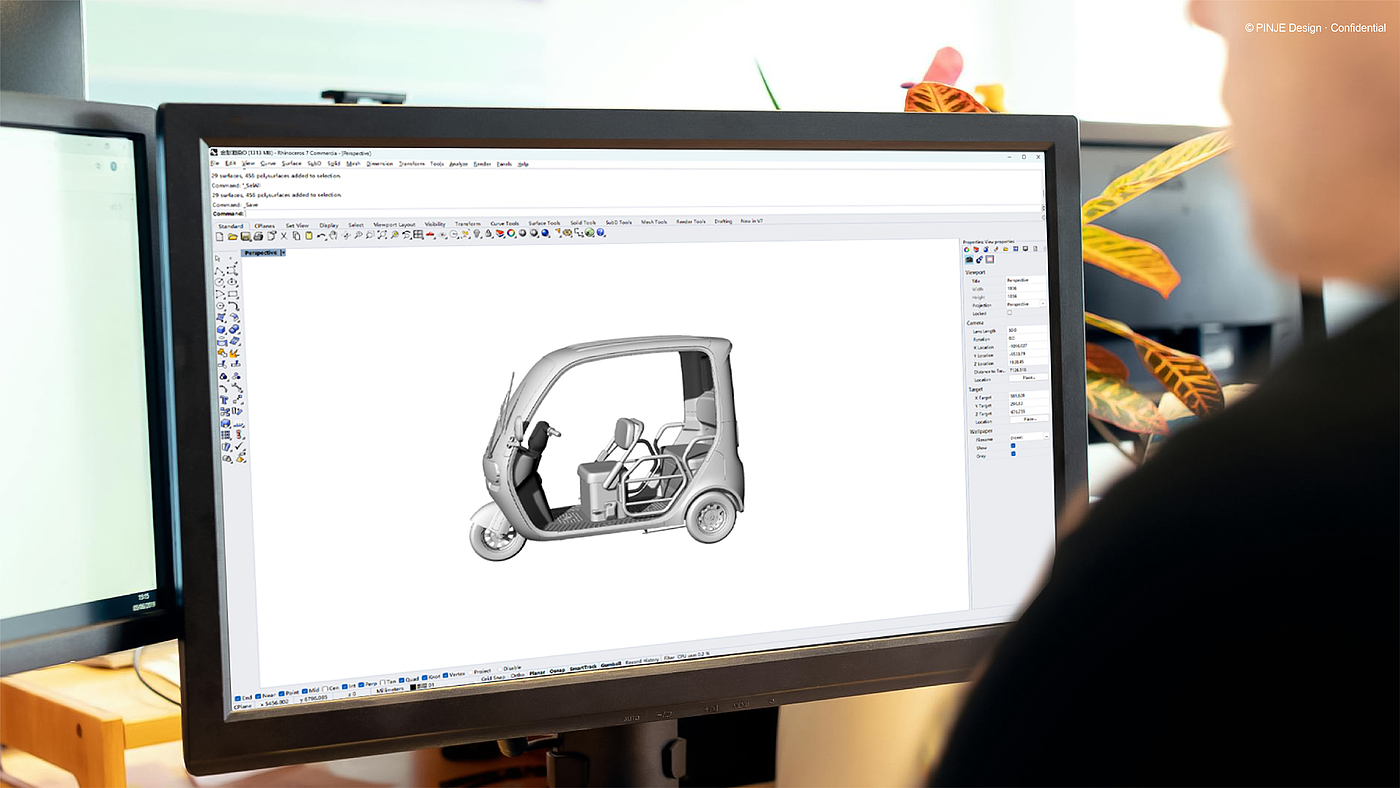Click the color wheel Object Properties icon
This screenshot has width=1400, height=788.
pos(511,233)
